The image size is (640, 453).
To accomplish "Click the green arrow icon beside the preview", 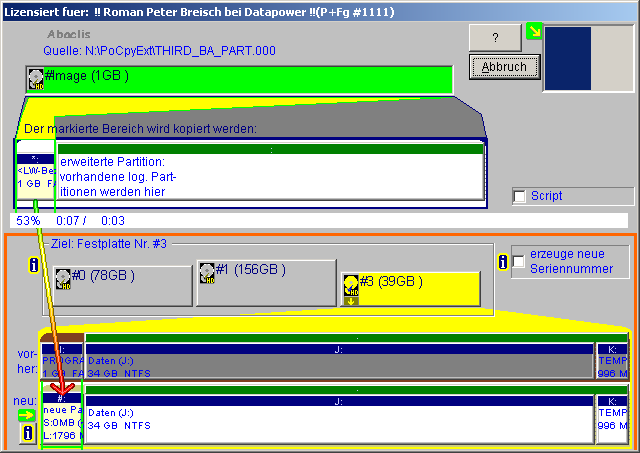I will pyautogui.click(x=533, y=34).
